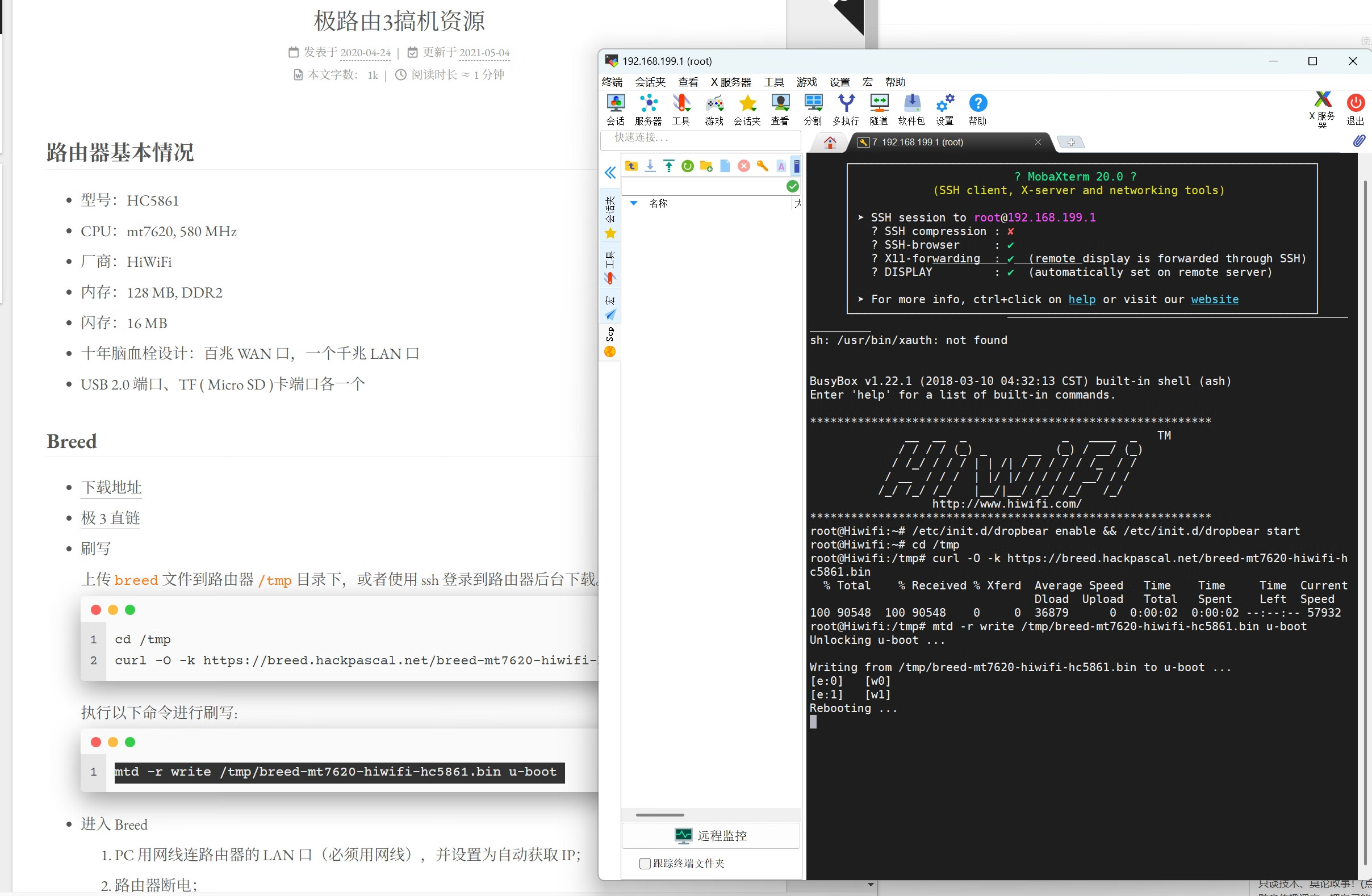Switch to the 会话夹 vertical side tab
This screenshot has width=1372, height=896.
click(x=610, y=217)
